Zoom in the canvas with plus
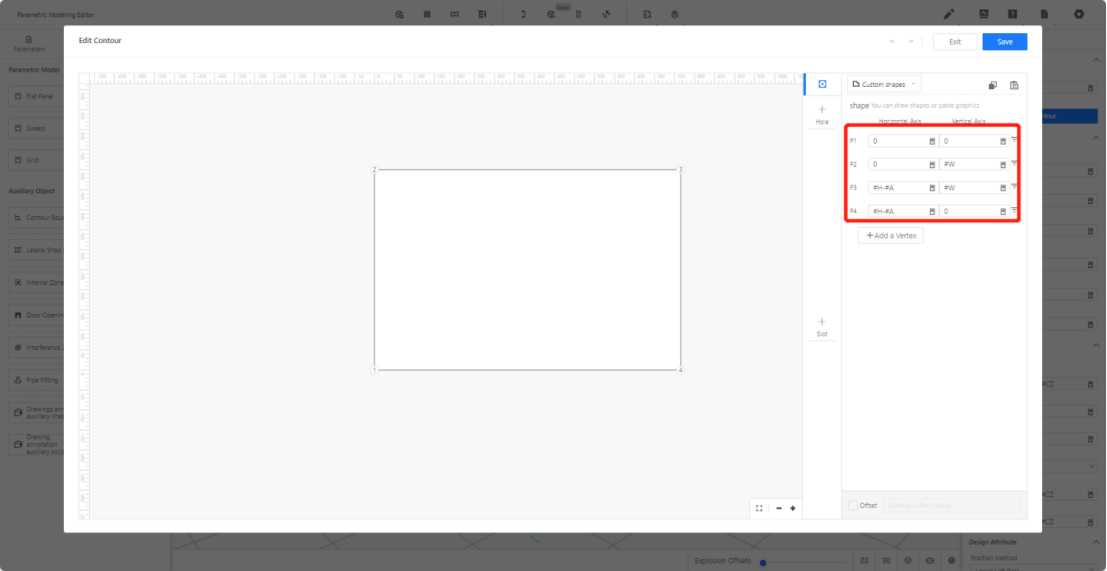The height and width of the screenshot is (571, 1107). 793,508
